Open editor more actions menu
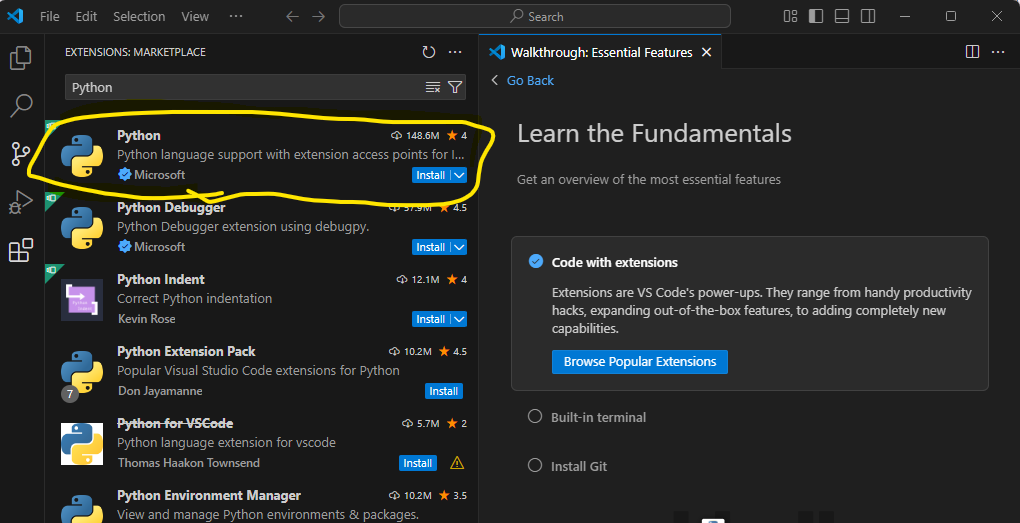This screenshot has width=1020, height=523. pyautogui.click(x=998, y=52)
